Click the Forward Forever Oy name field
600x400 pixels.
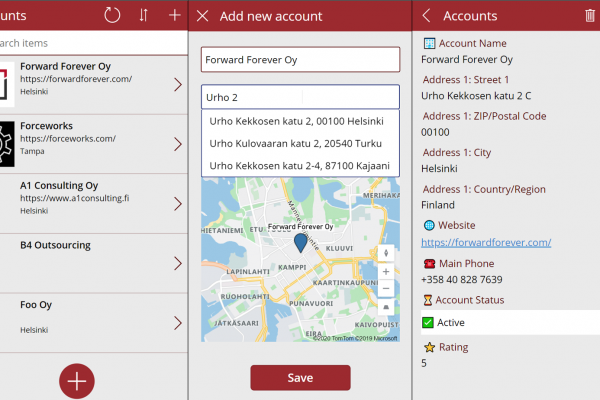pyautogui.click(x=300, y=60)
